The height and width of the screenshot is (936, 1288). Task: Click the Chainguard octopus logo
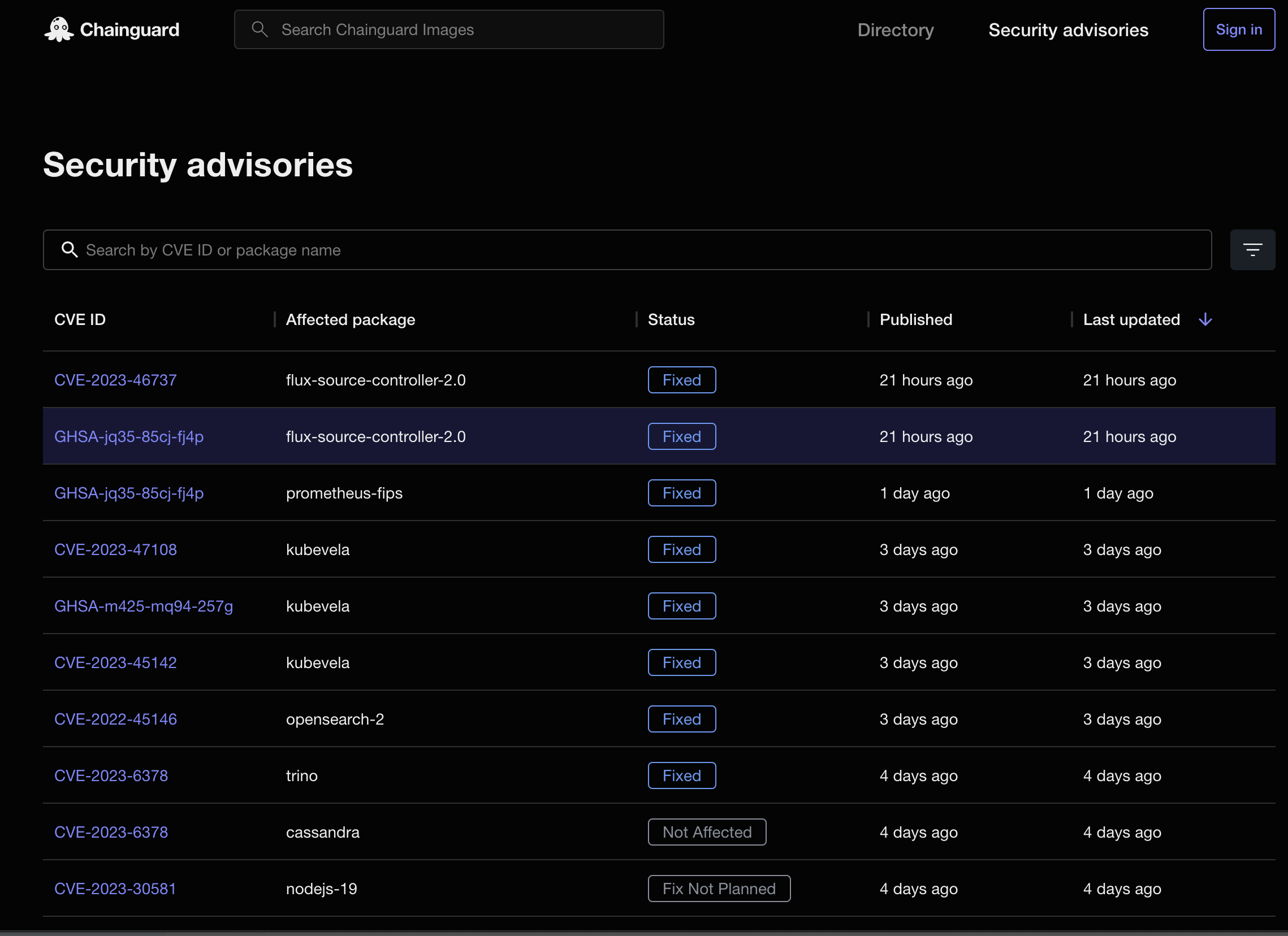pos(59,29)
